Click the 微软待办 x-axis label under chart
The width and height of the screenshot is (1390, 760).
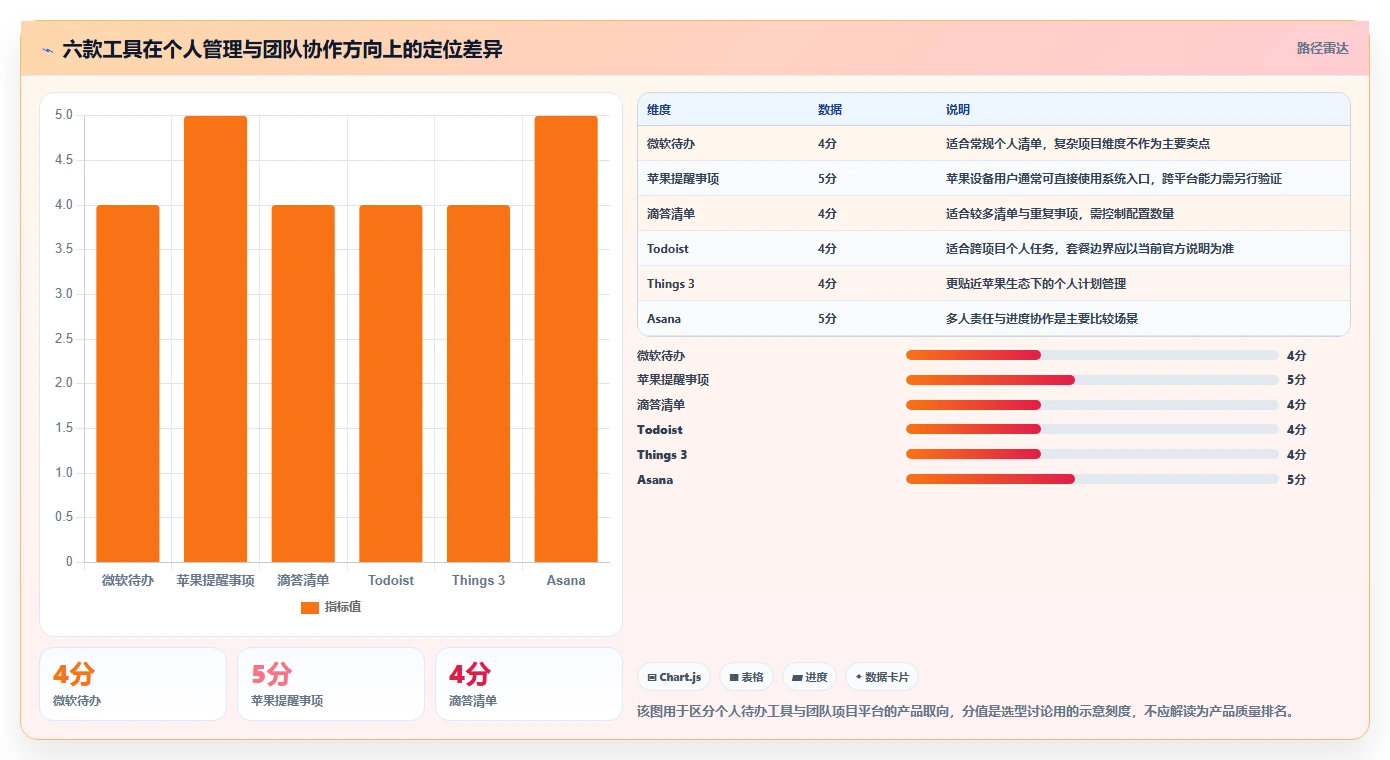coord(128,580)
